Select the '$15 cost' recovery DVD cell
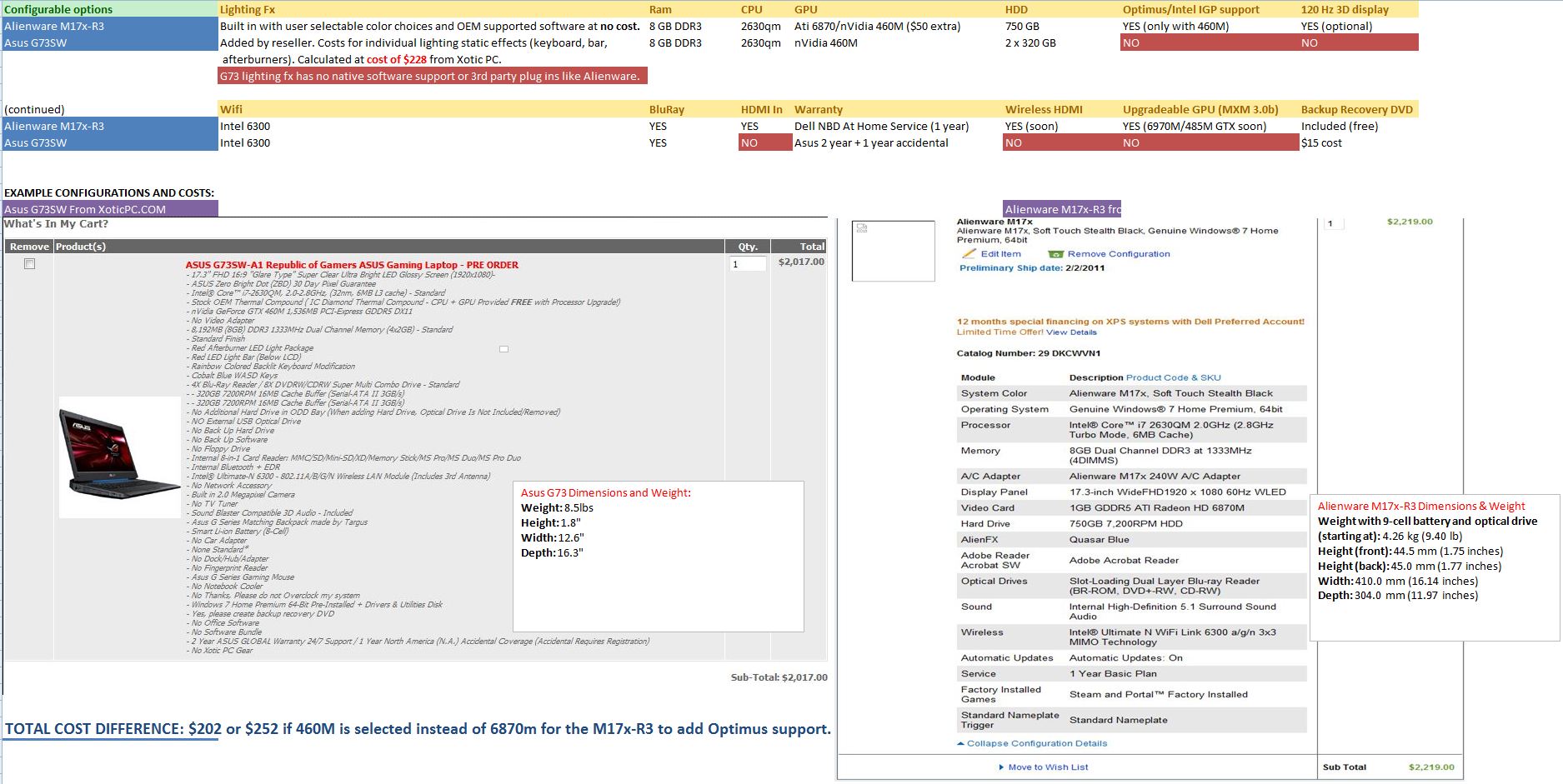The image size is (1563, 784). coord(1359,142)
